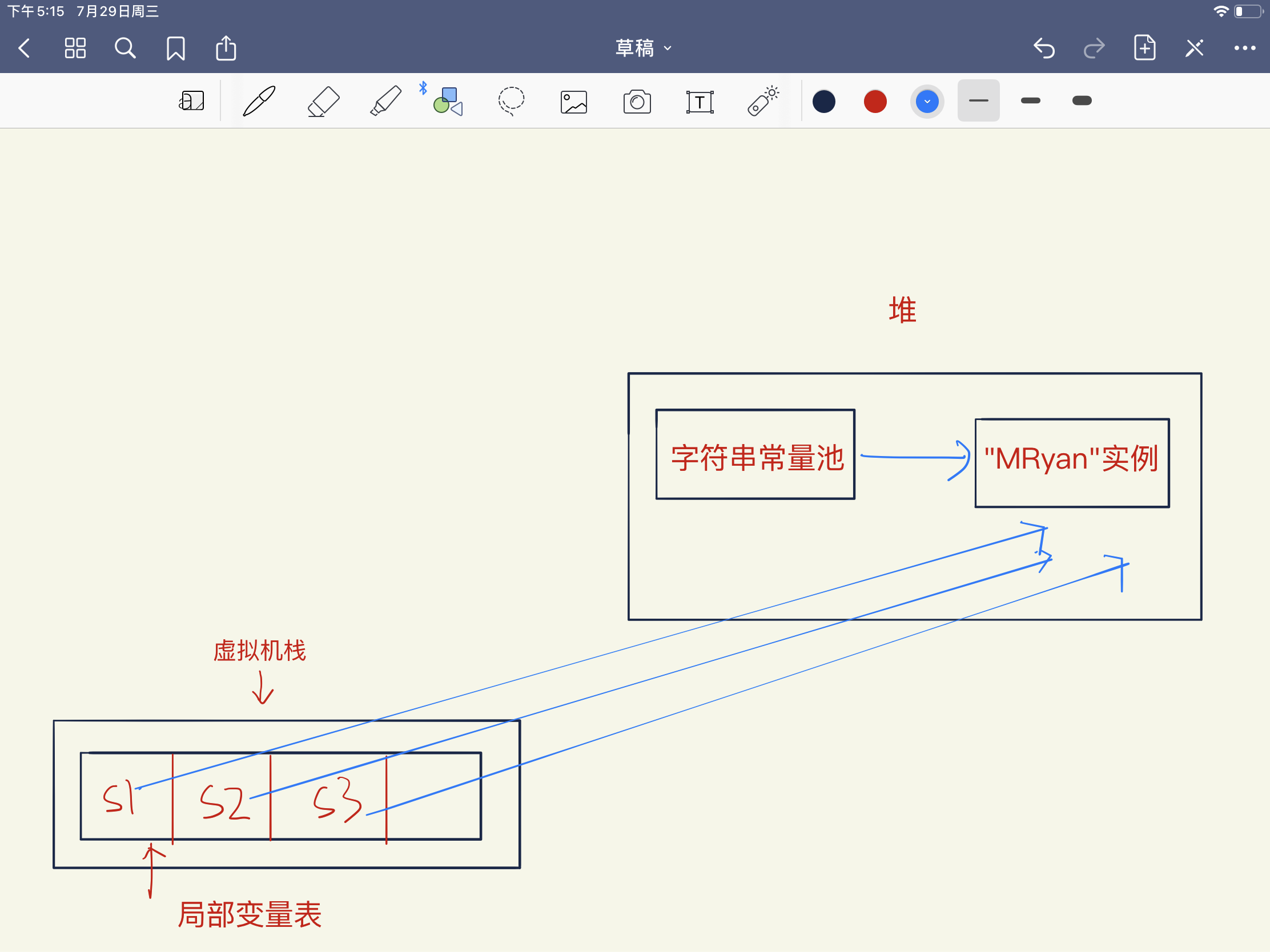The image size is (1270, 952).
Task: Activate the Lasso selection tool
Action: pyautogui.click(x=511, y=100)
